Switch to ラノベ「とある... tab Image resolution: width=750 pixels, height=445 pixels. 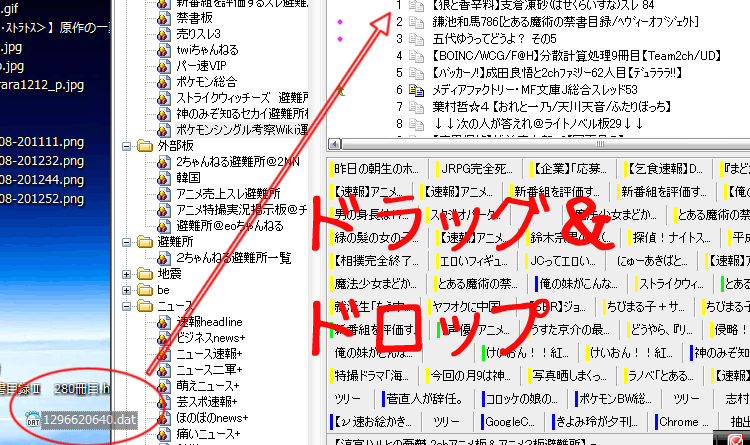click(661, 376)
